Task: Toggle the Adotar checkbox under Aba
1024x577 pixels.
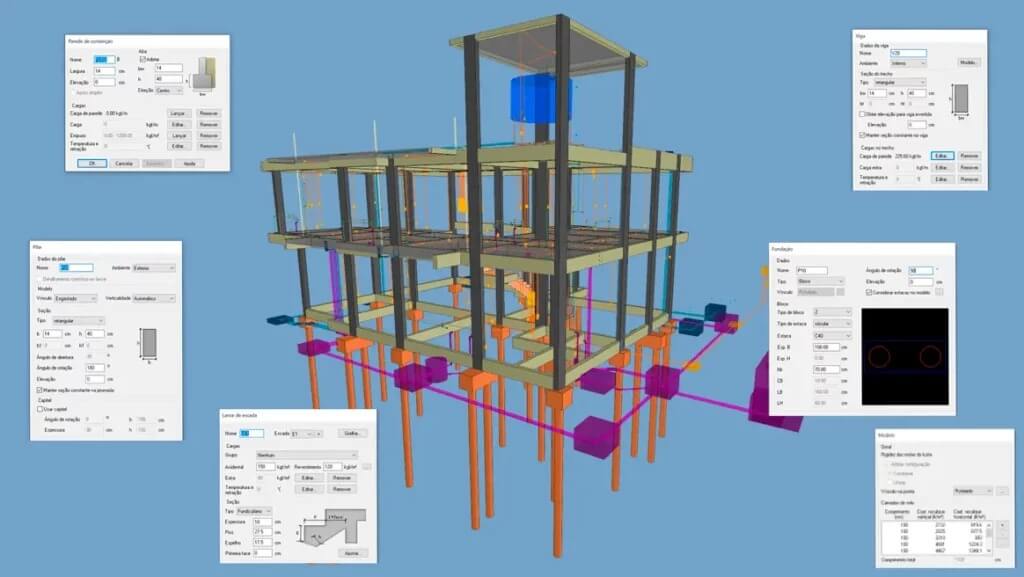Action: 142,59
